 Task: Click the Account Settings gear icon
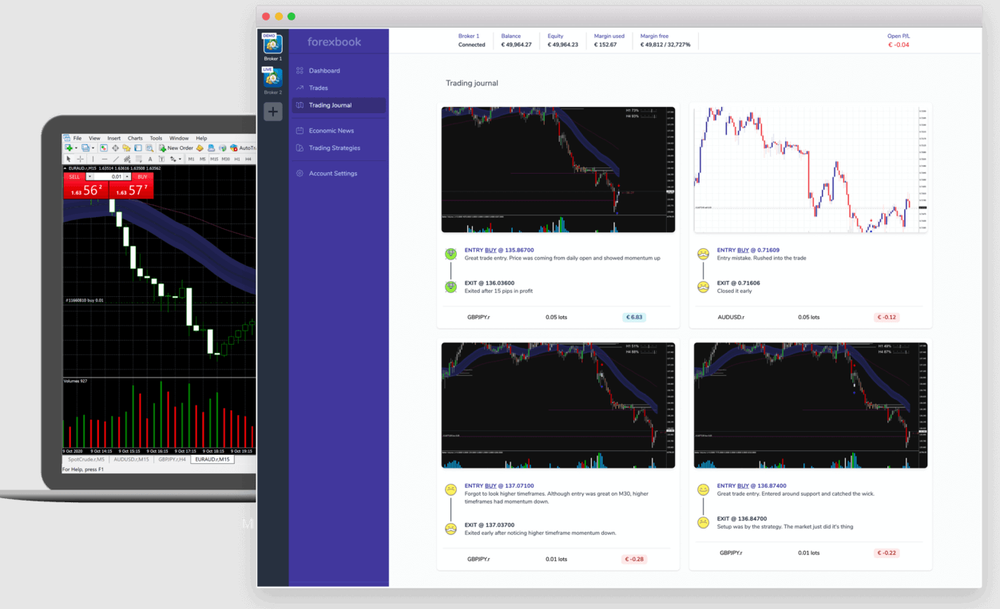300,173
